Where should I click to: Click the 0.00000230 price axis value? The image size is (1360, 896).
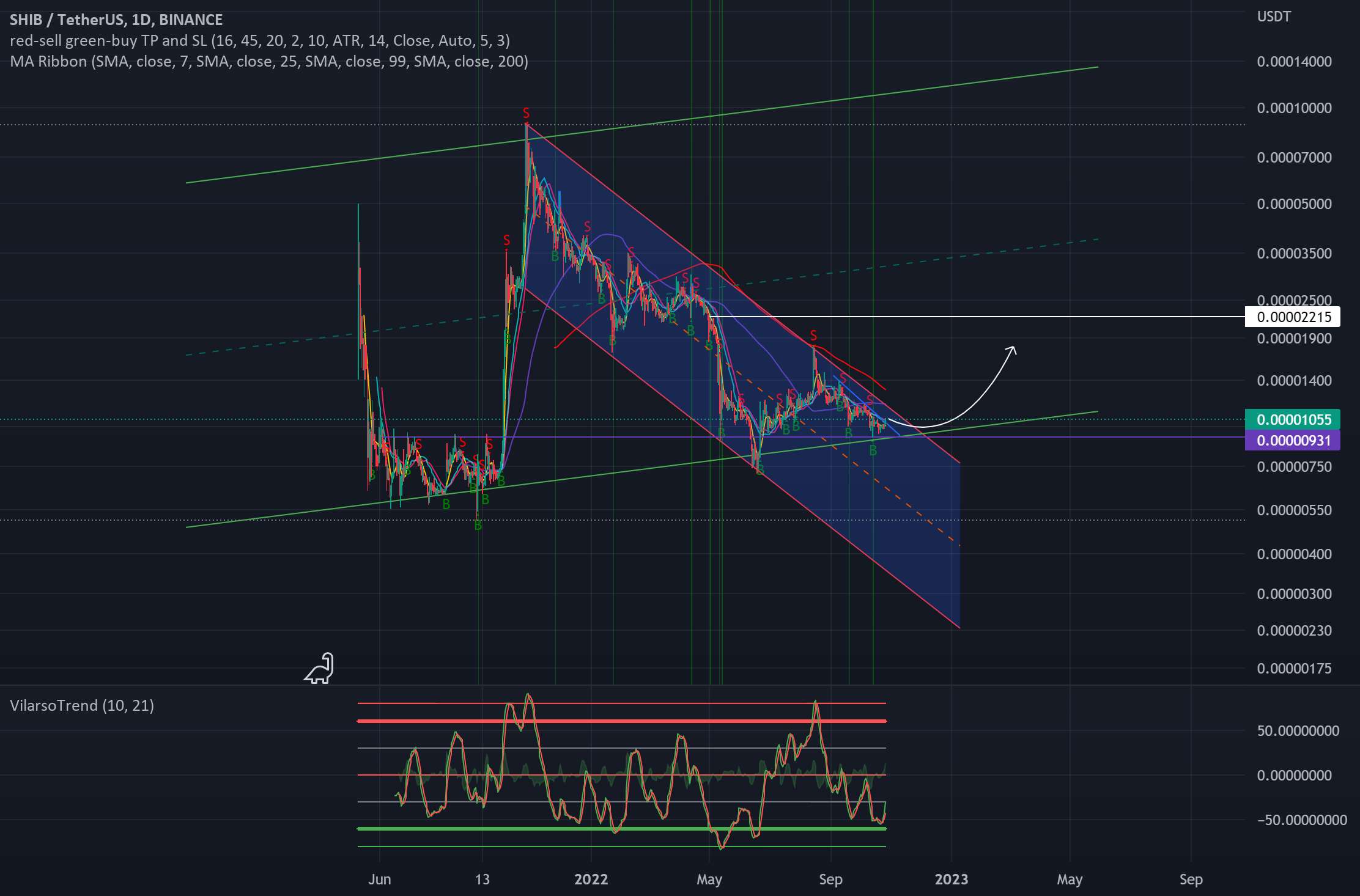(1294, 631)
